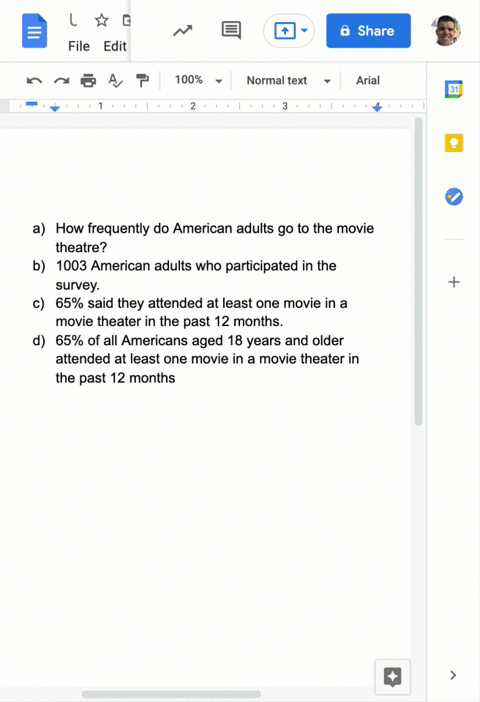
Task: Select the Paint format tool
Action: pyautogui.click(x=142, y=81)
